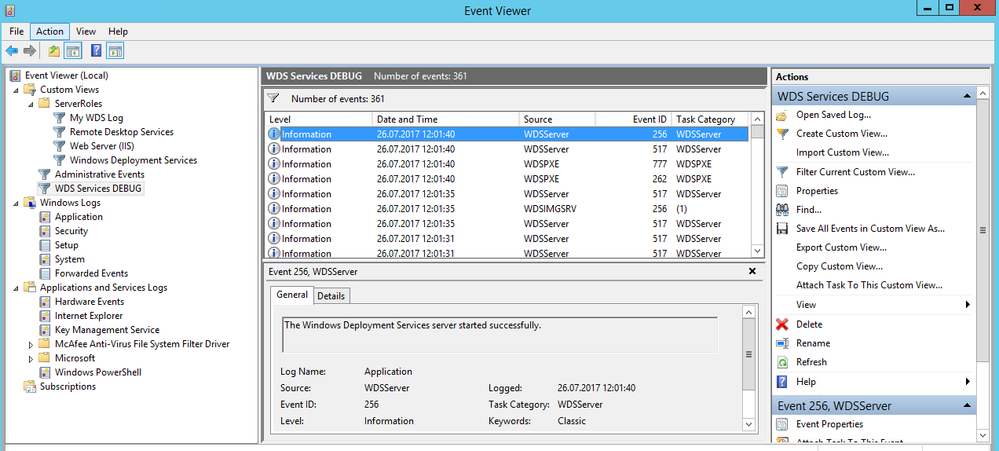This screenshot has width=999, height=451.
Task: Collapse the WDS Services DEBUG actions section
Action: (x=967, y=97)
